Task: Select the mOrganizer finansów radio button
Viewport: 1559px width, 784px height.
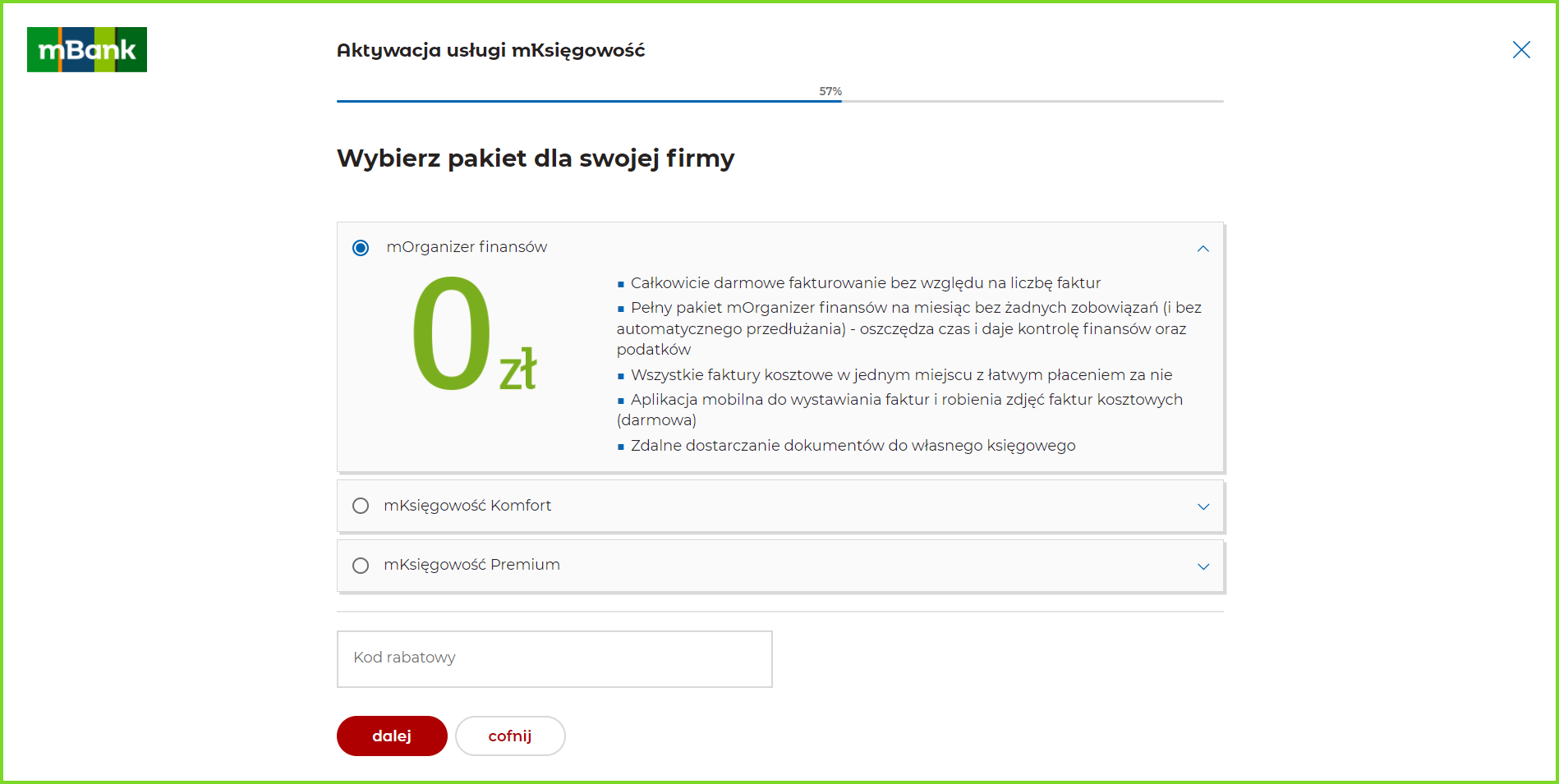Action: pos(361,248)
